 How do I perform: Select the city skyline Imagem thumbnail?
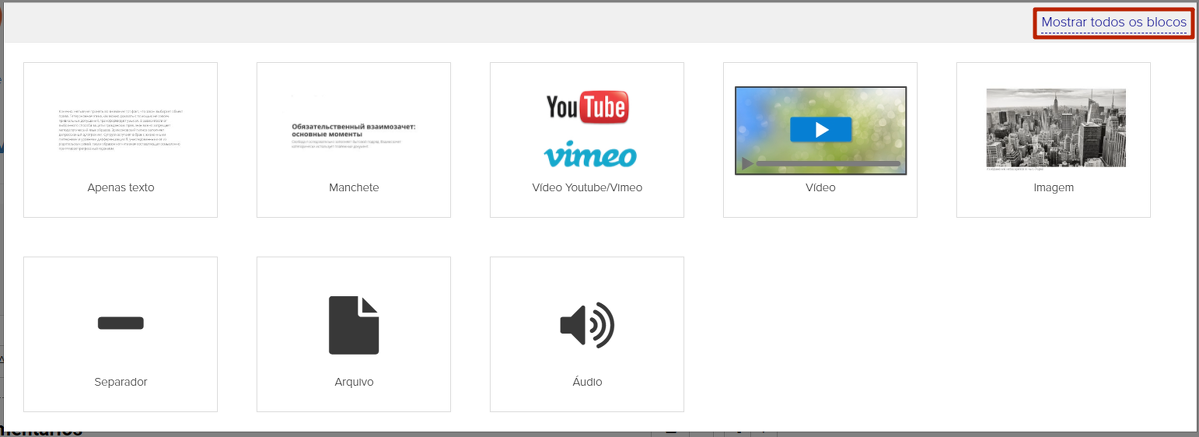1055,127
